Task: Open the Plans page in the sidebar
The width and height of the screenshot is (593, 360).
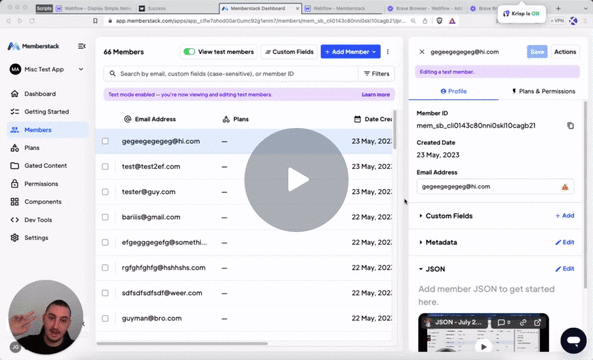Action: 32,148
